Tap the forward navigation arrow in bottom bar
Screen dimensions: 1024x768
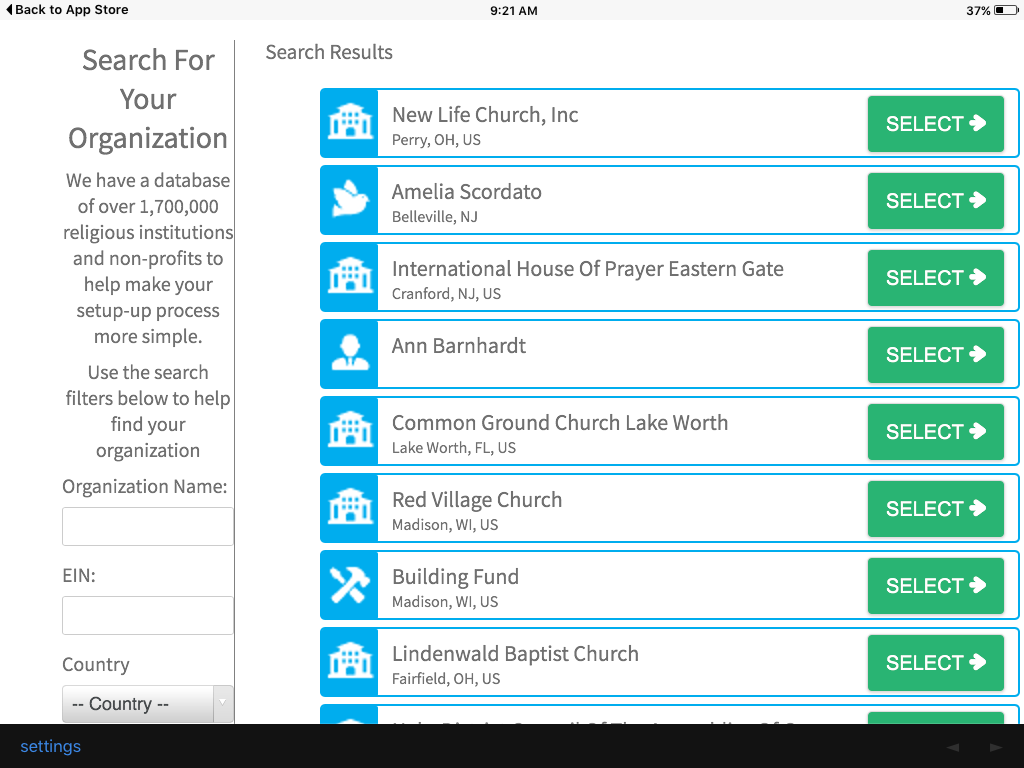tap(995, 747)
